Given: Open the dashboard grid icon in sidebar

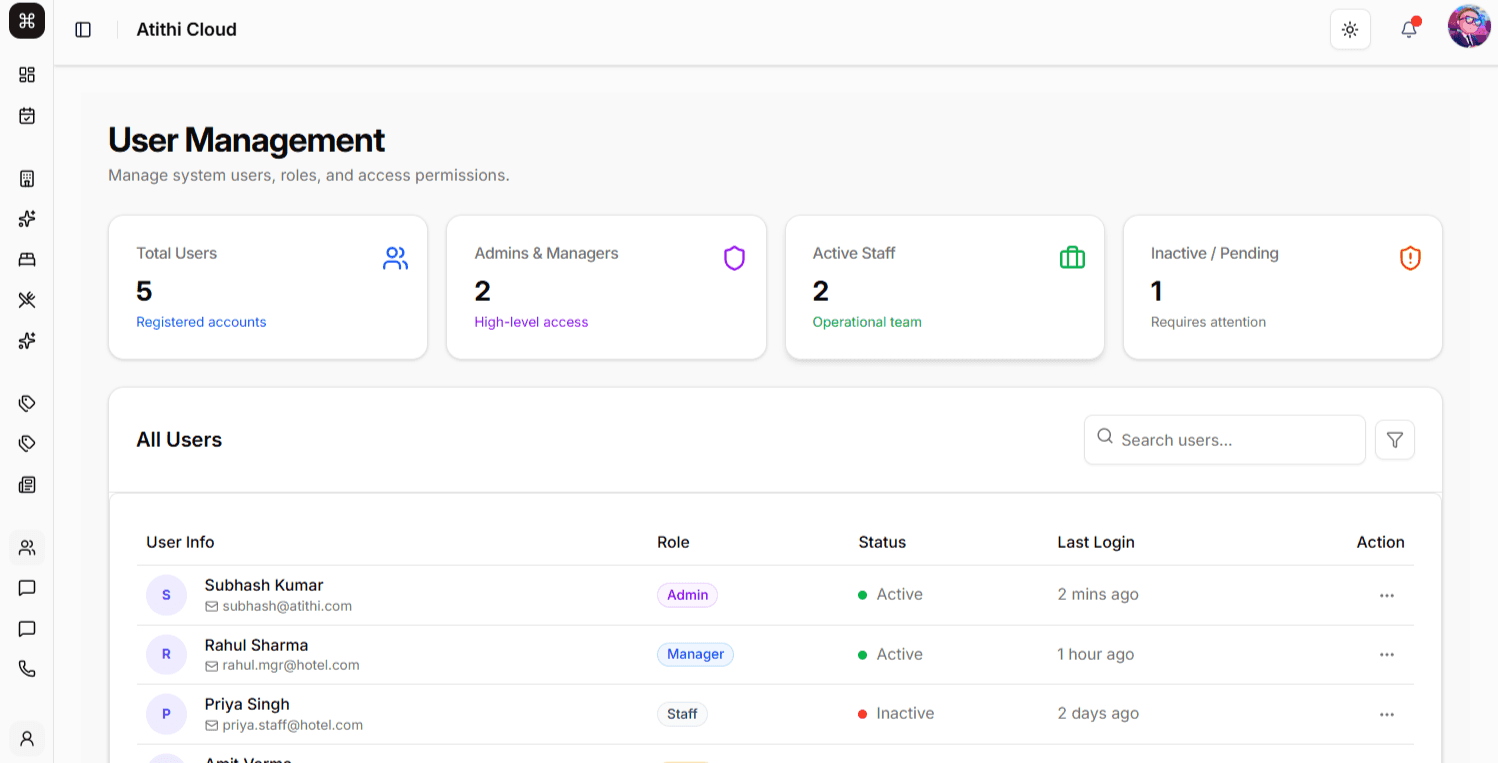Looking at the screenshot, I should (x=27, y=75).
